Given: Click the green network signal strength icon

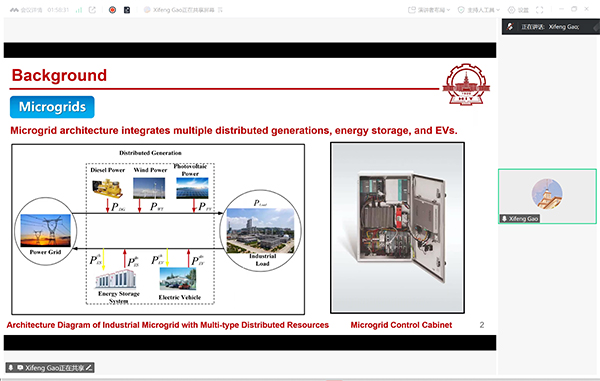Looking at the screenshot, I should 79,10.
